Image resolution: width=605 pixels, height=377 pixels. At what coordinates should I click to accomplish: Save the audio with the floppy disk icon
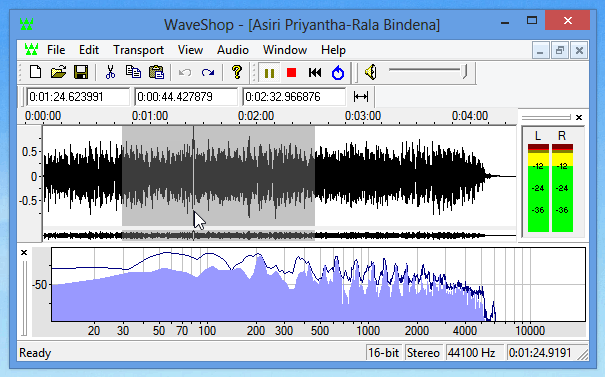(81, 72)
